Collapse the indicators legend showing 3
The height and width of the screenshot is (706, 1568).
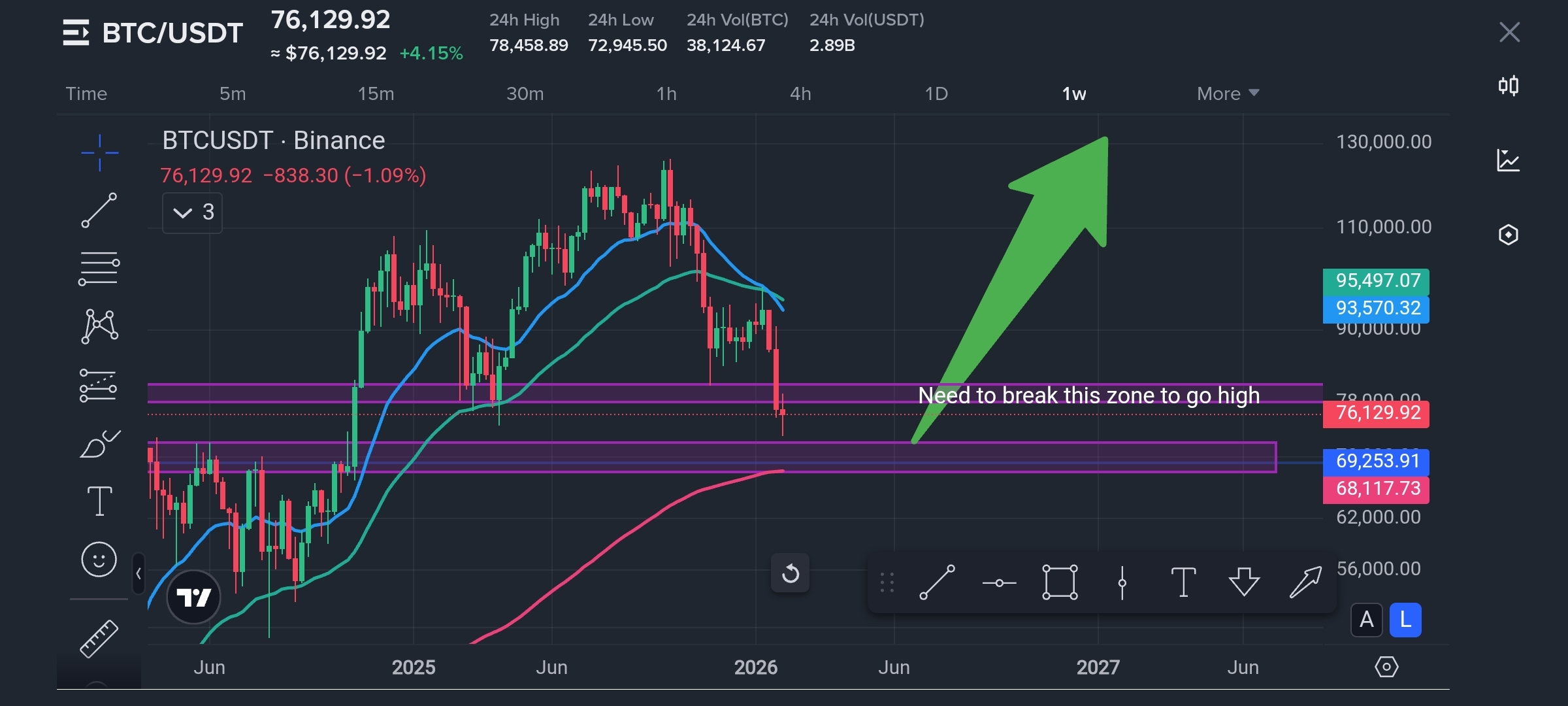[193, 212]
